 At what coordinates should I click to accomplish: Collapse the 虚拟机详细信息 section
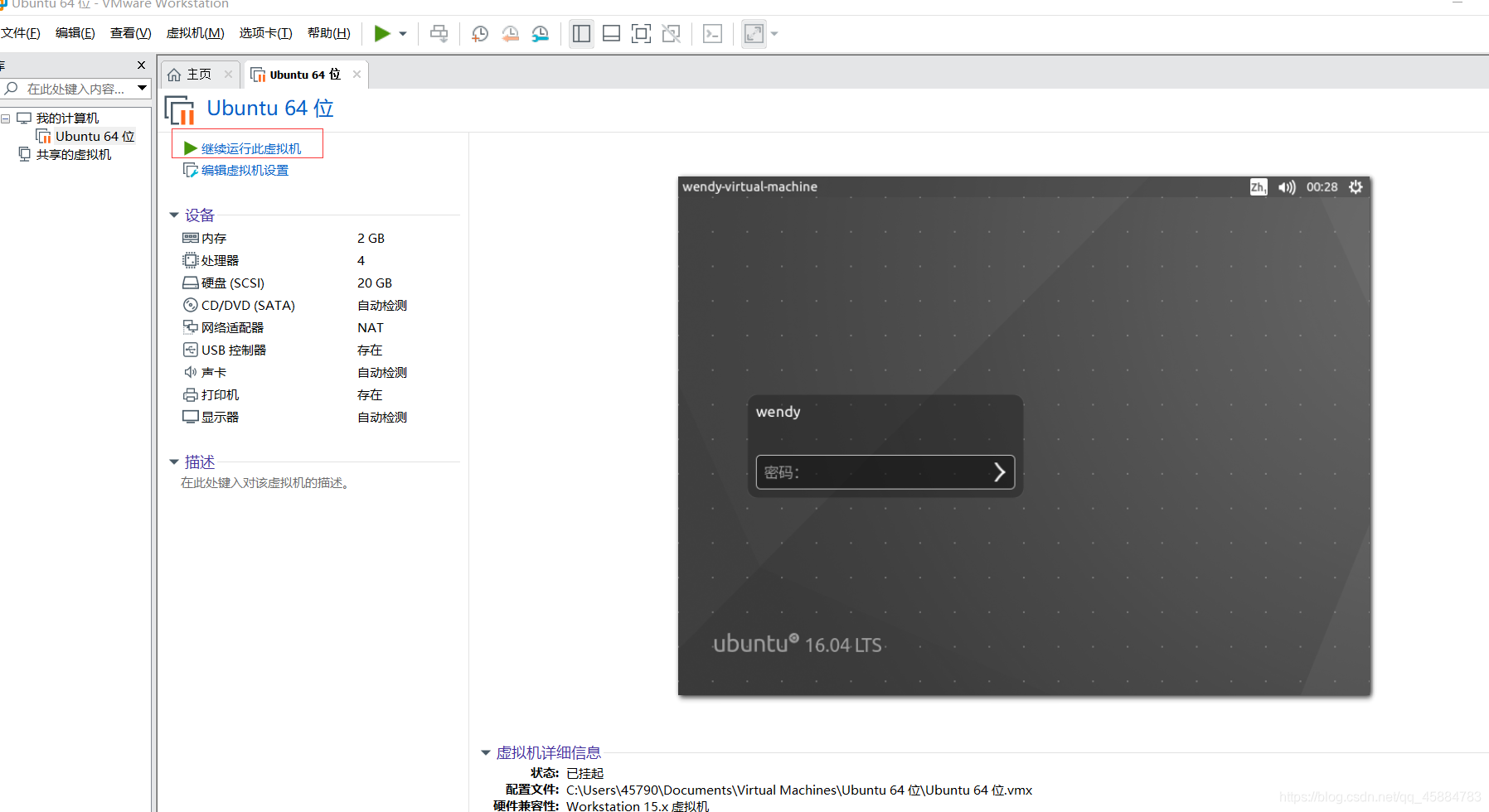pos(486,753)
